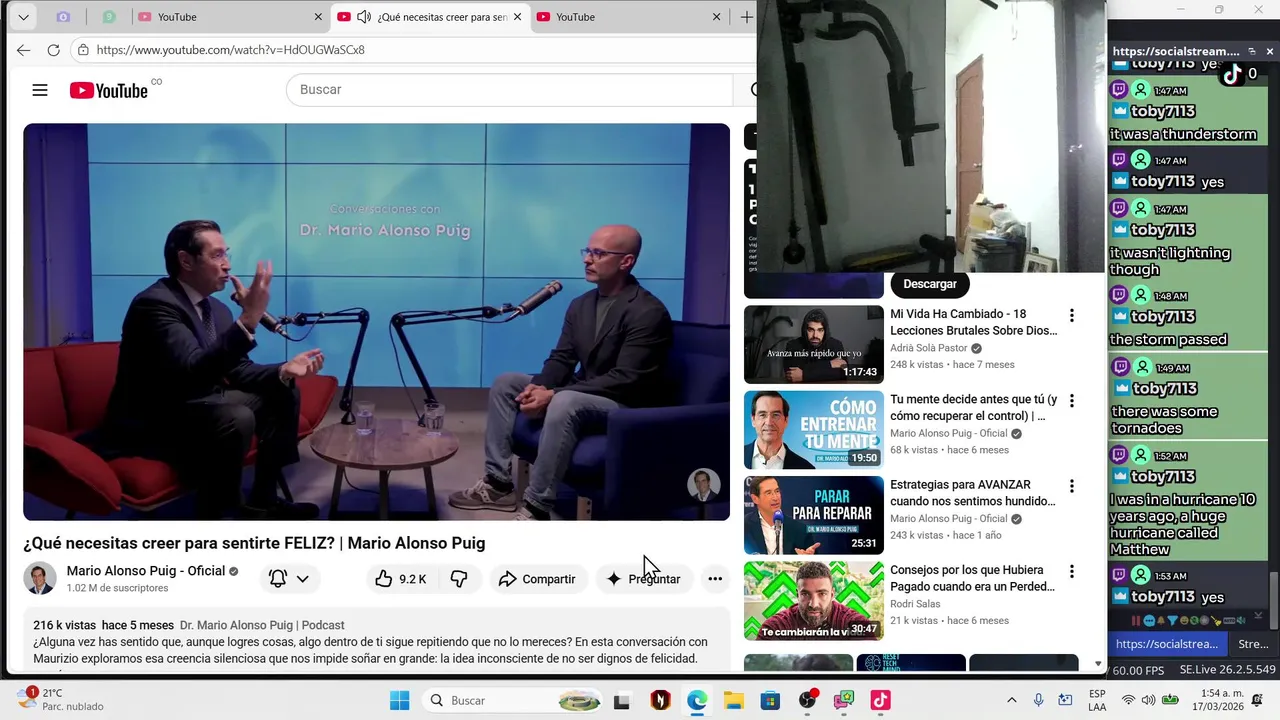Open the YouTube hamburger guide menu
Viewport: 1280px width, 720px height.
coord(40,90)
